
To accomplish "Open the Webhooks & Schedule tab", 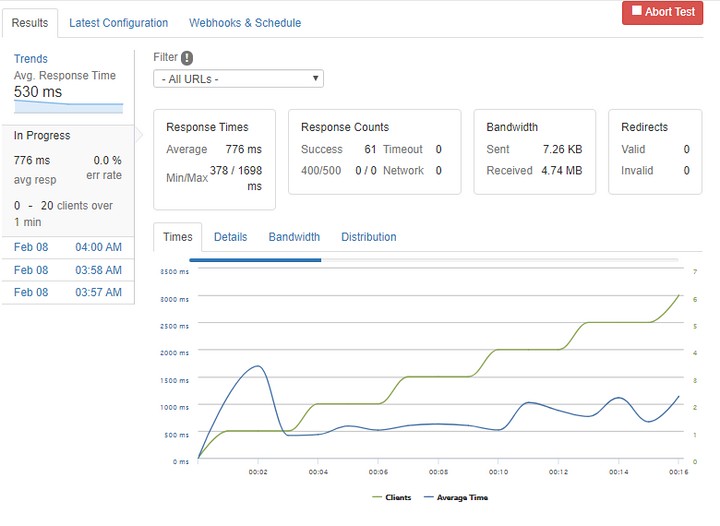I will click(245, 23).
